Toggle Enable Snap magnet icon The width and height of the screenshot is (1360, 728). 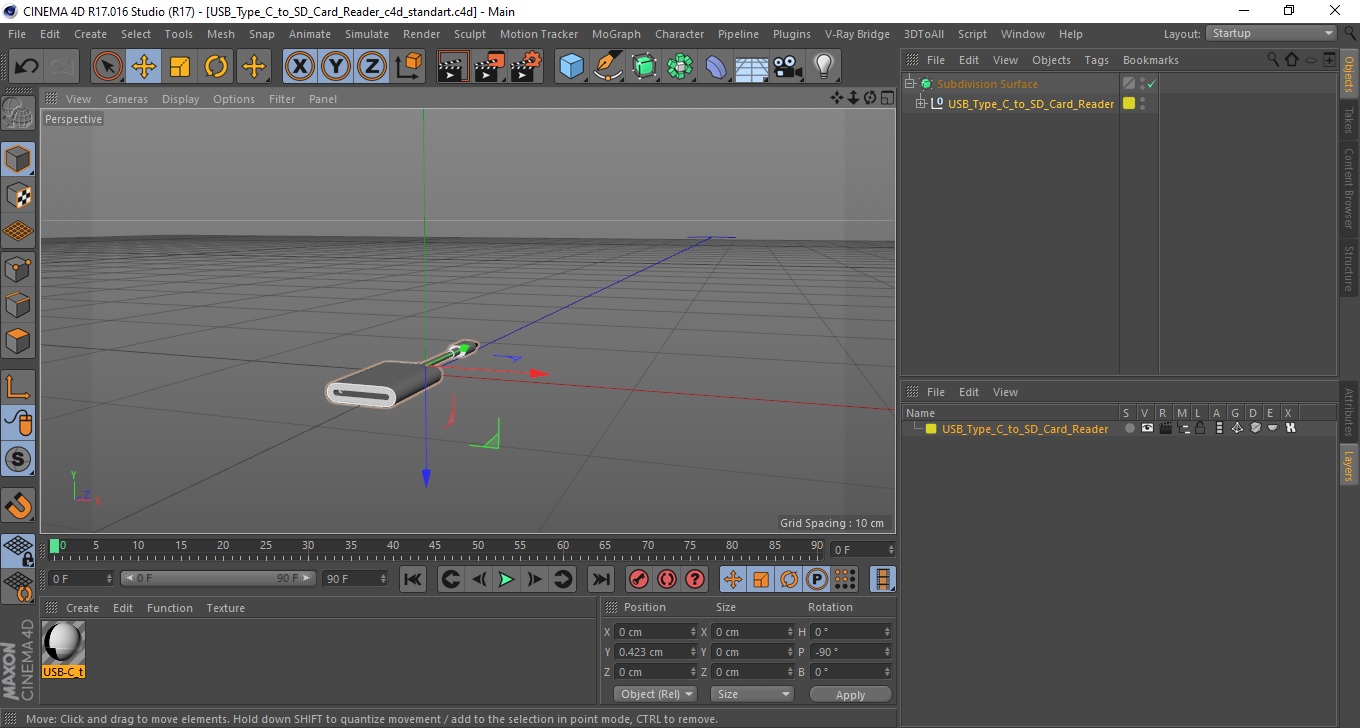click(x=18, y=505)
